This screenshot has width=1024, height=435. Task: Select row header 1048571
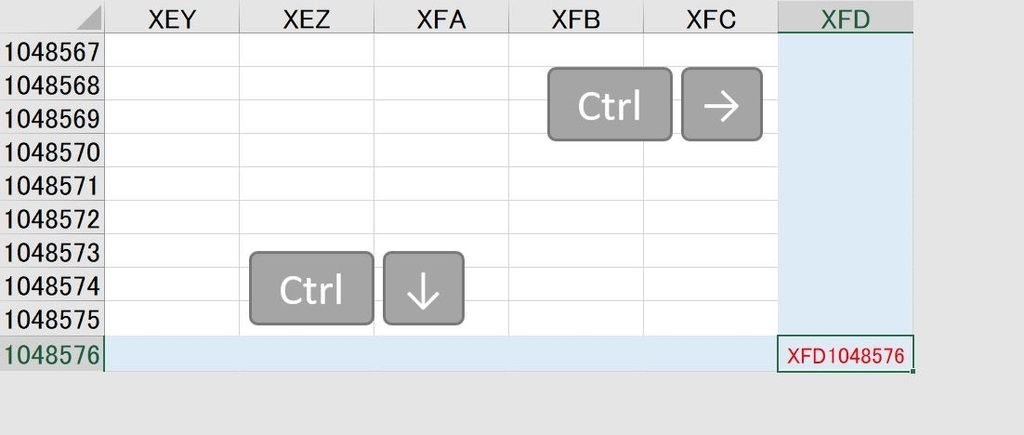pos(52,186)
